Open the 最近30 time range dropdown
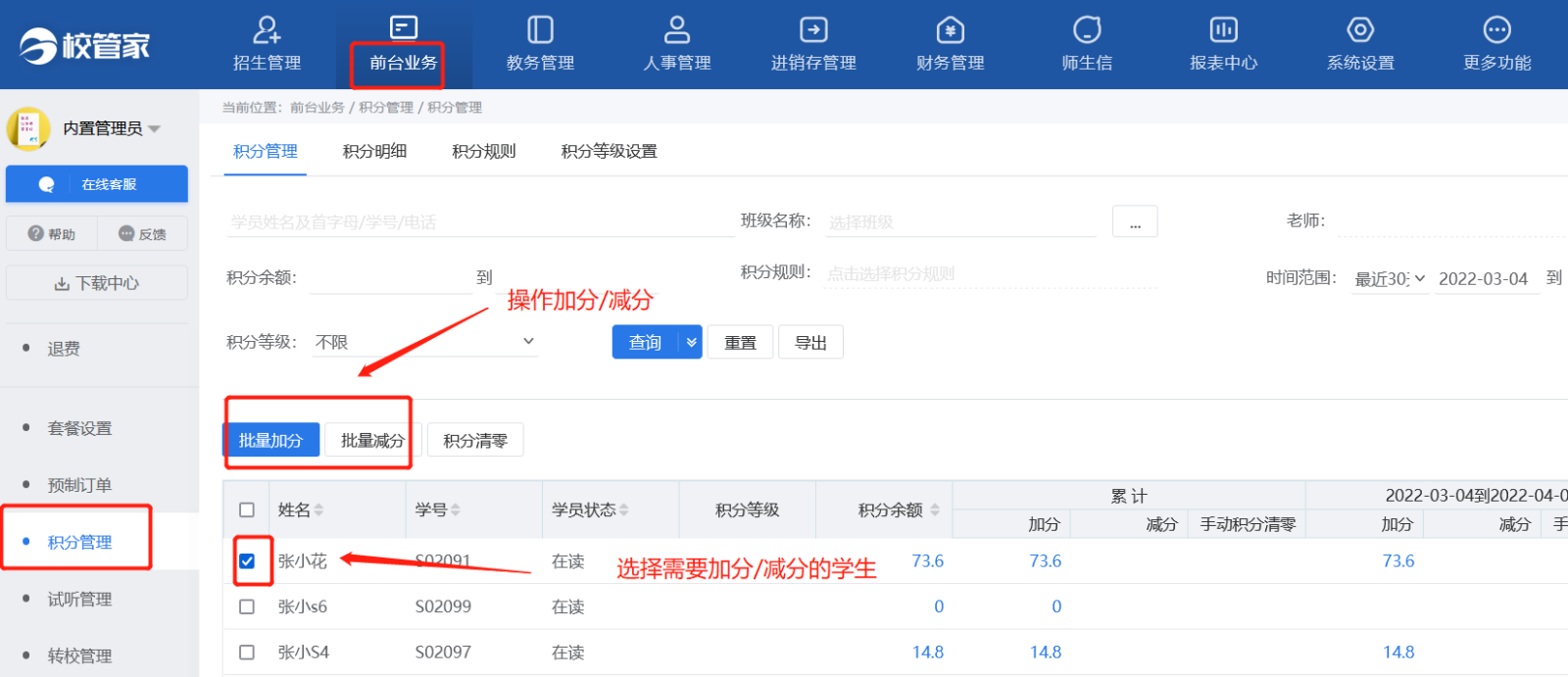 click(x=1390, y=279)
